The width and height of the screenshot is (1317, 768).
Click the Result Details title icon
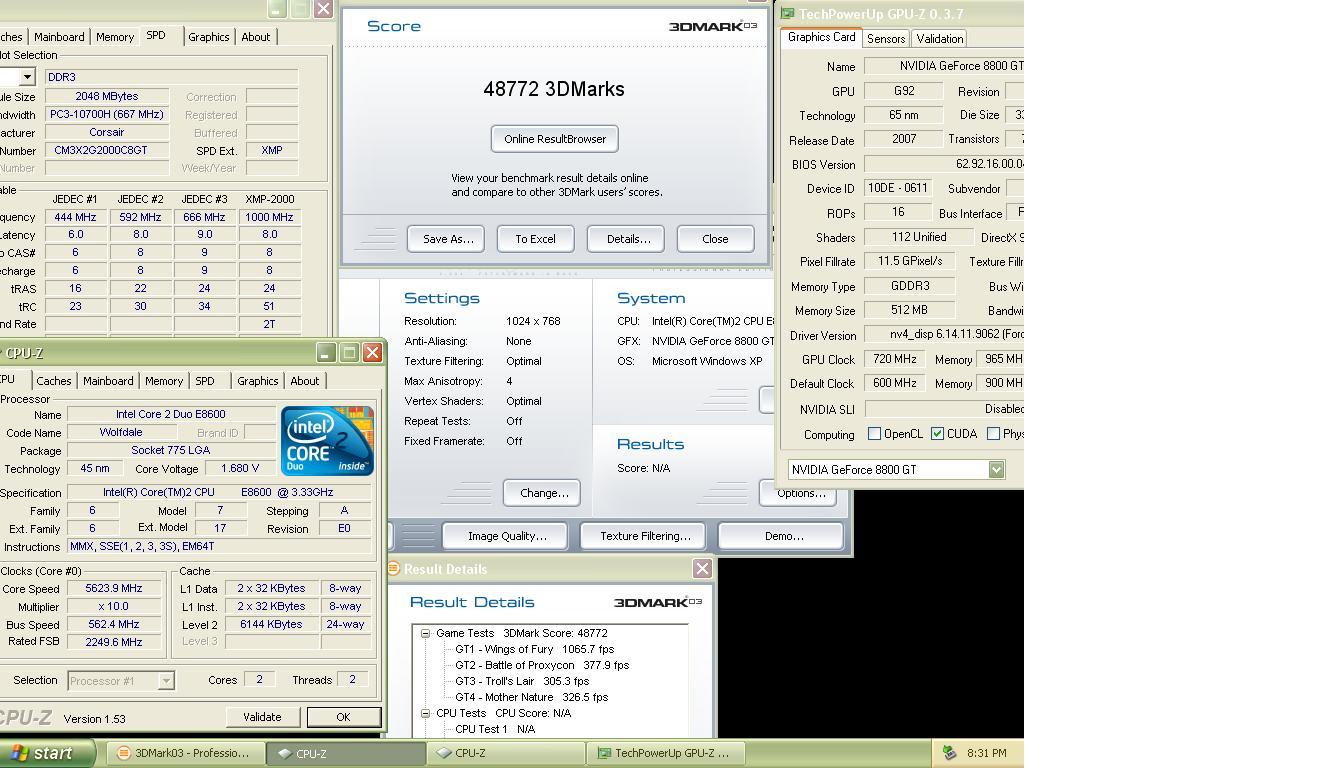tap(393, 569)
